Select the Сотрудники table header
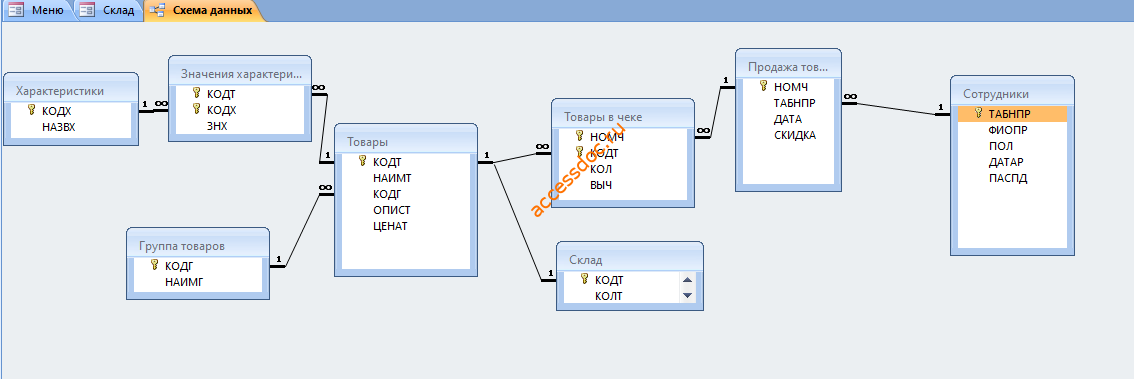Viewport: 1134px width, 379px height. tap(1012, 93)
